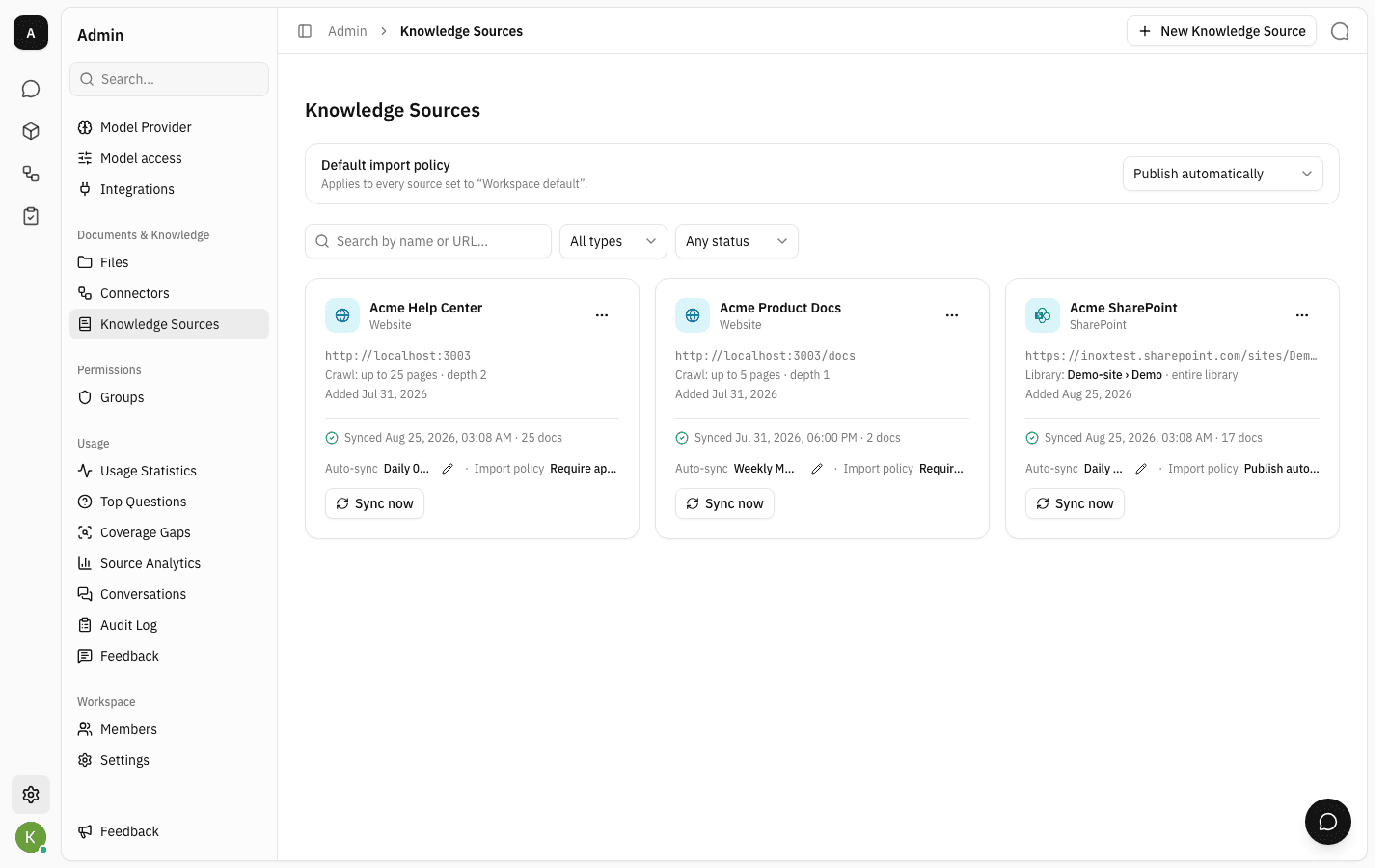The image size is (1389, 868).
Task: Open the gear settings icon in the left rail
Action: pyautogui.click(x=31, y=795)
